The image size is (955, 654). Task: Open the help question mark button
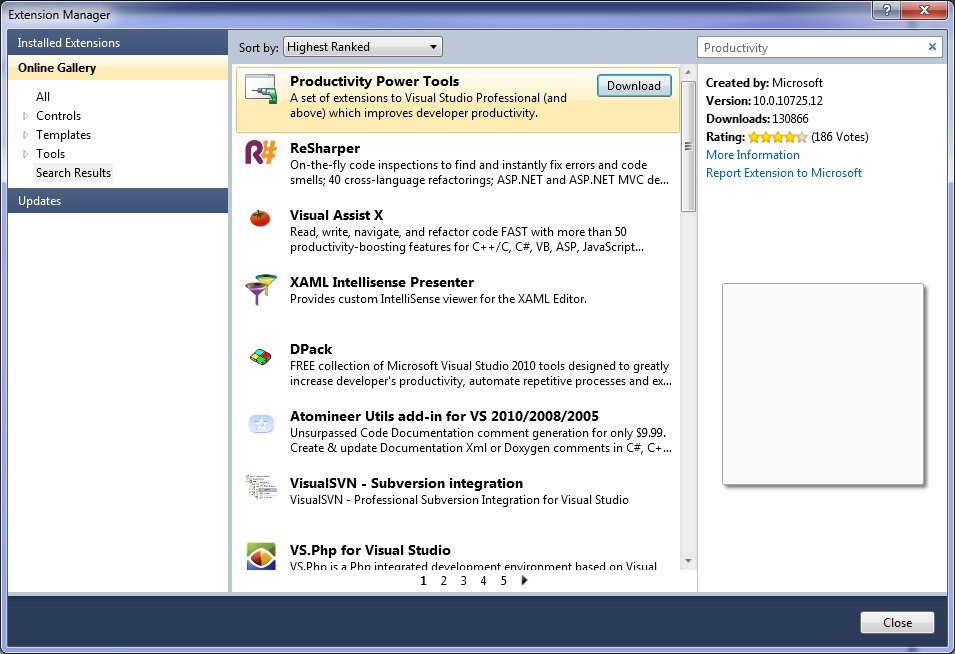coord(886,10)
